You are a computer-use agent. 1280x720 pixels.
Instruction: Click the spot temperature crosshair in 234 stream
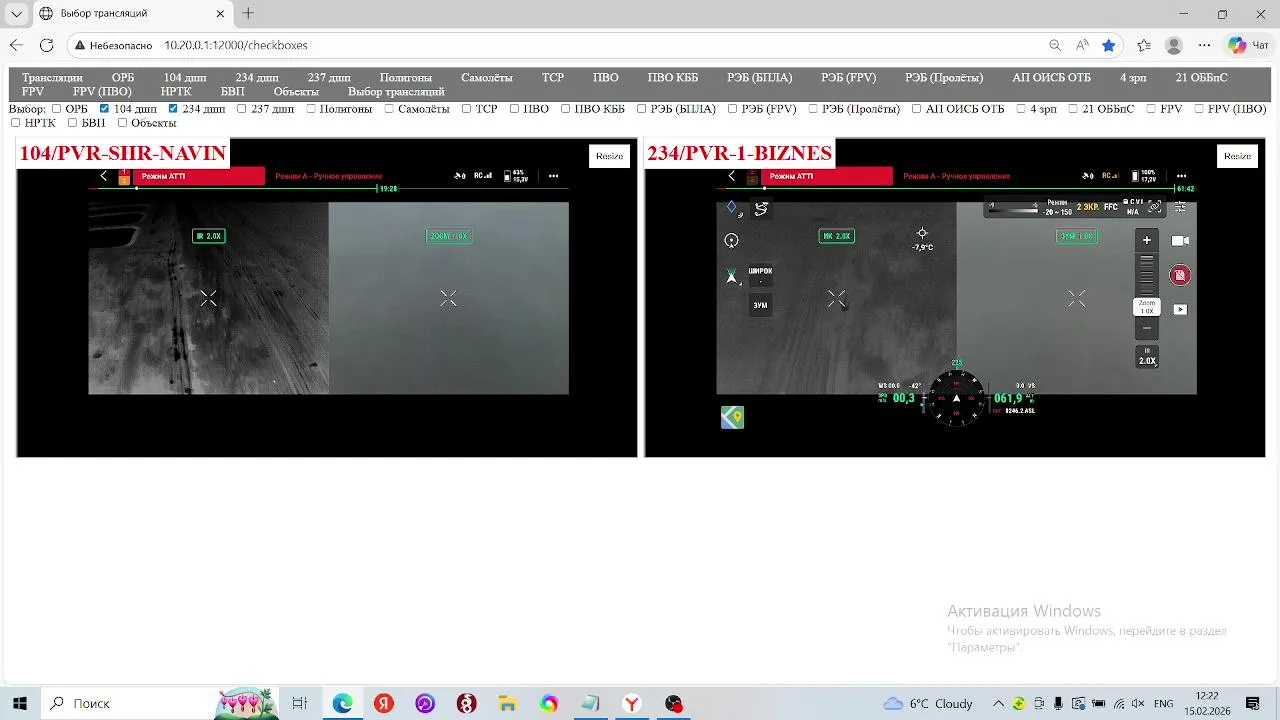pyautogui.click(x=922, y=234)
